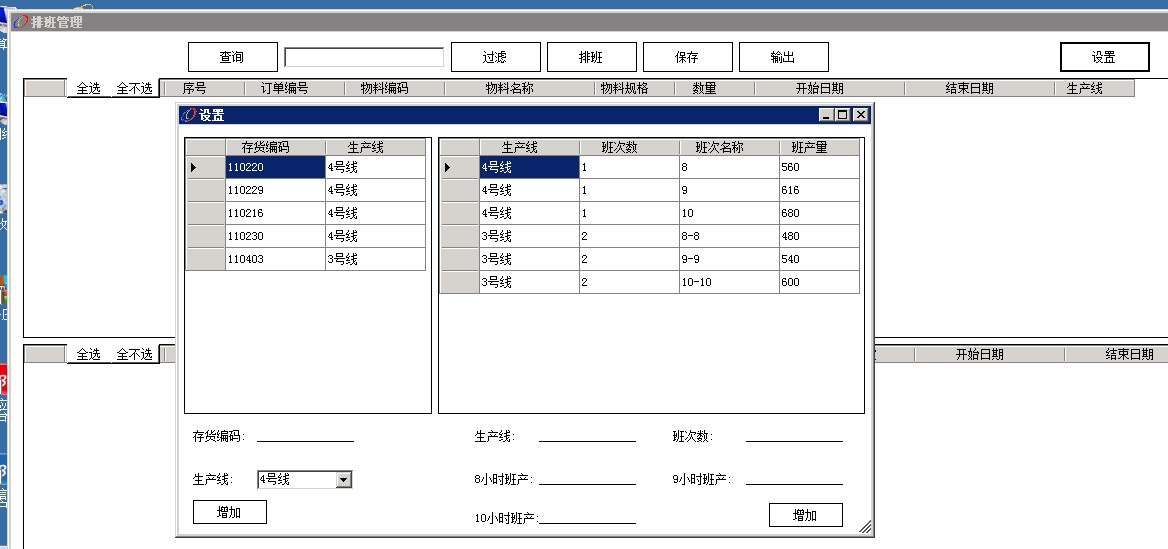Click the left 增加 button under 生产线 dropdown
Screen dimensions: 1168x549
tap(230, 513)
